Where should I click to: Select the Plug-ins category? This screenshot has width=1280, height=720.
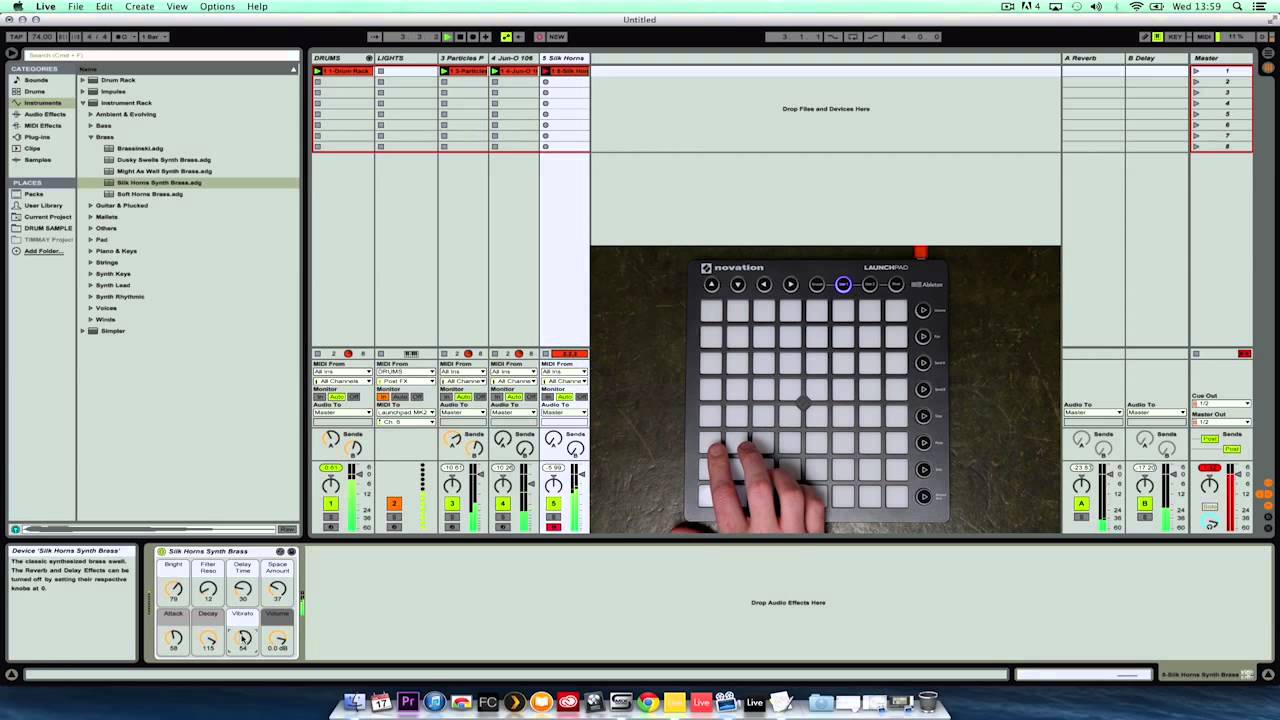37,137
